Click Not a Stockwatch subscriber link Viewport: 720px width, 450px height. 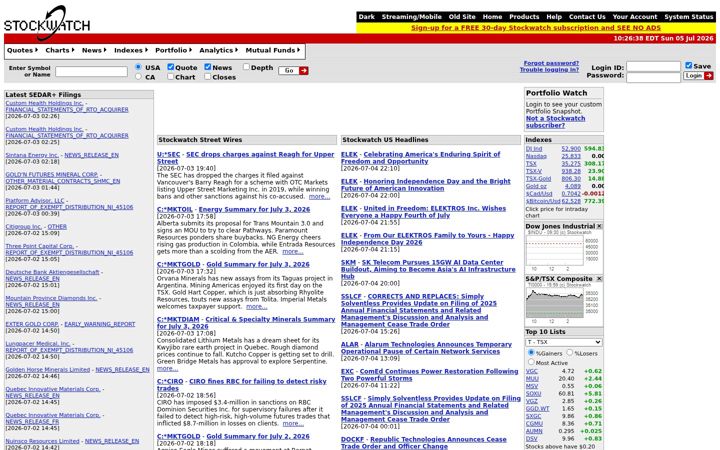coord(556,122)
